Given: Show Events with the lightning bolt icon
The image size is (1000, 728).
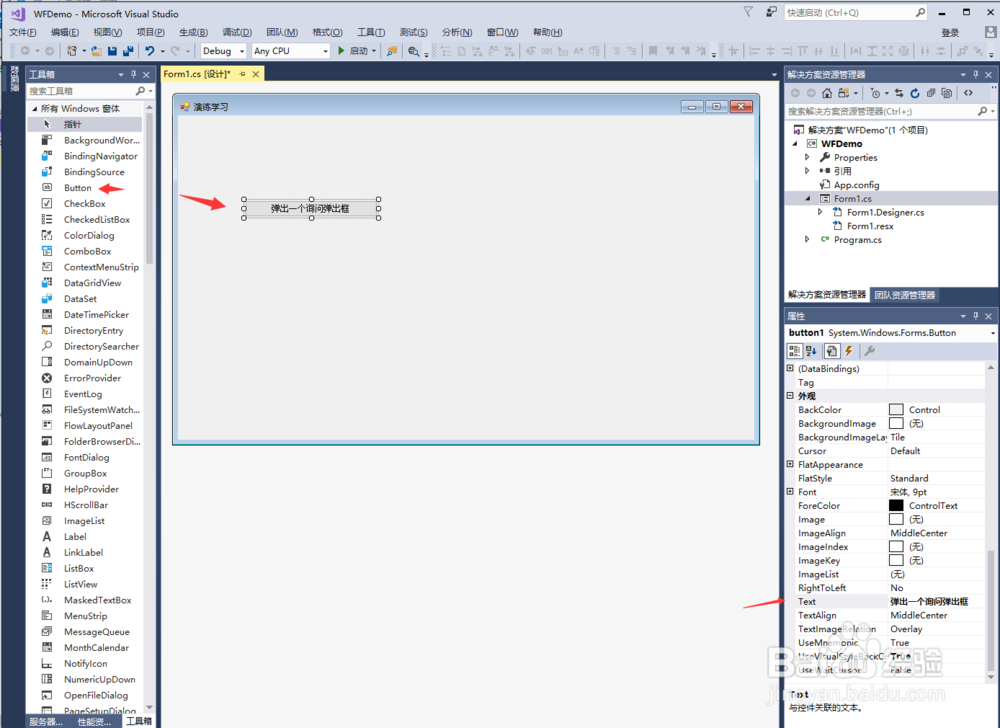Looking at the screenshot, I should coord(849,351).
